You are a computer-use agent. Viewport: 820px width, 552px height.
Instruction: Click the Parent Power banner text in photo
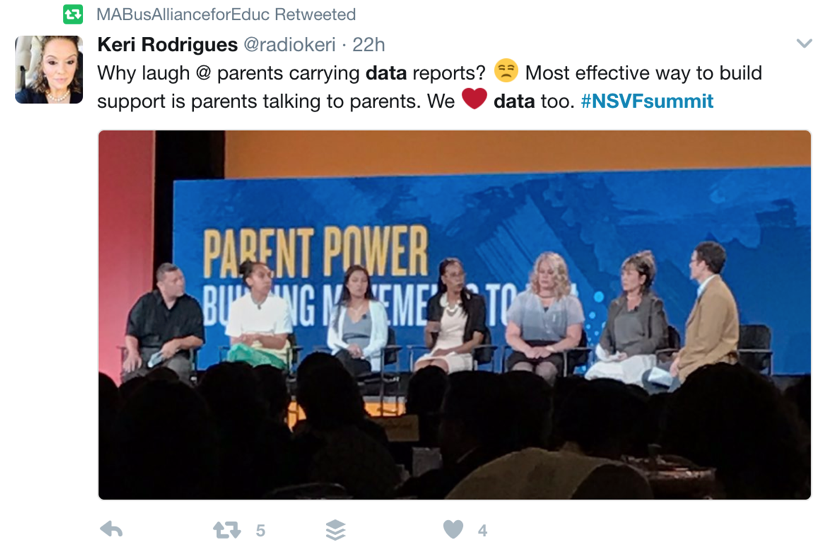point(315,252)
